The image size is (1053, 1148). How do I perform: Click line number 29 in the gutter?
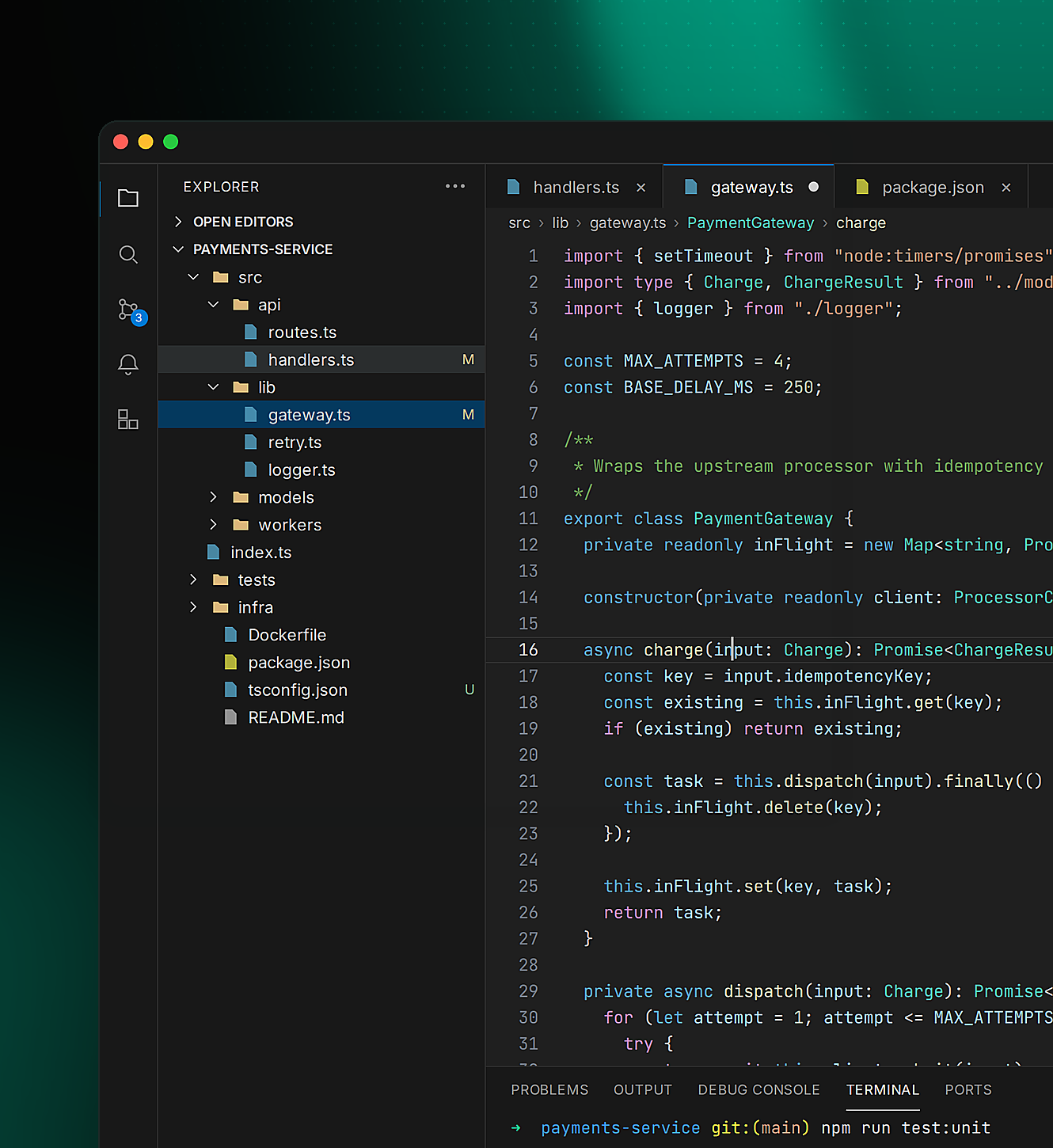[528, 991]
